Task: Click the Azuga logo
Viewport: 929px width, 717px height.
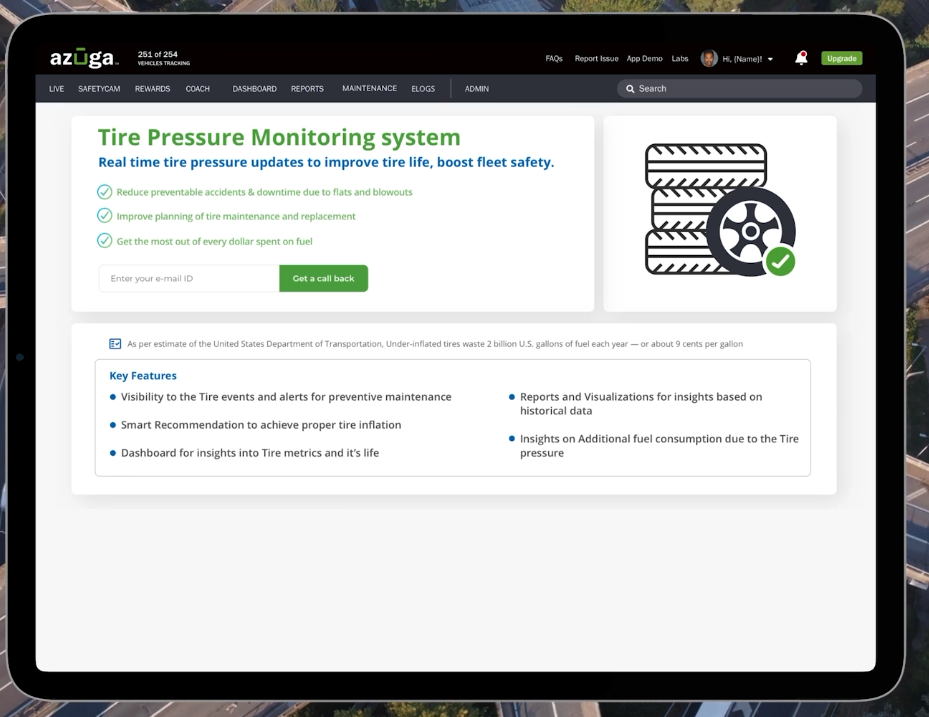Action: tap(82, 58)
